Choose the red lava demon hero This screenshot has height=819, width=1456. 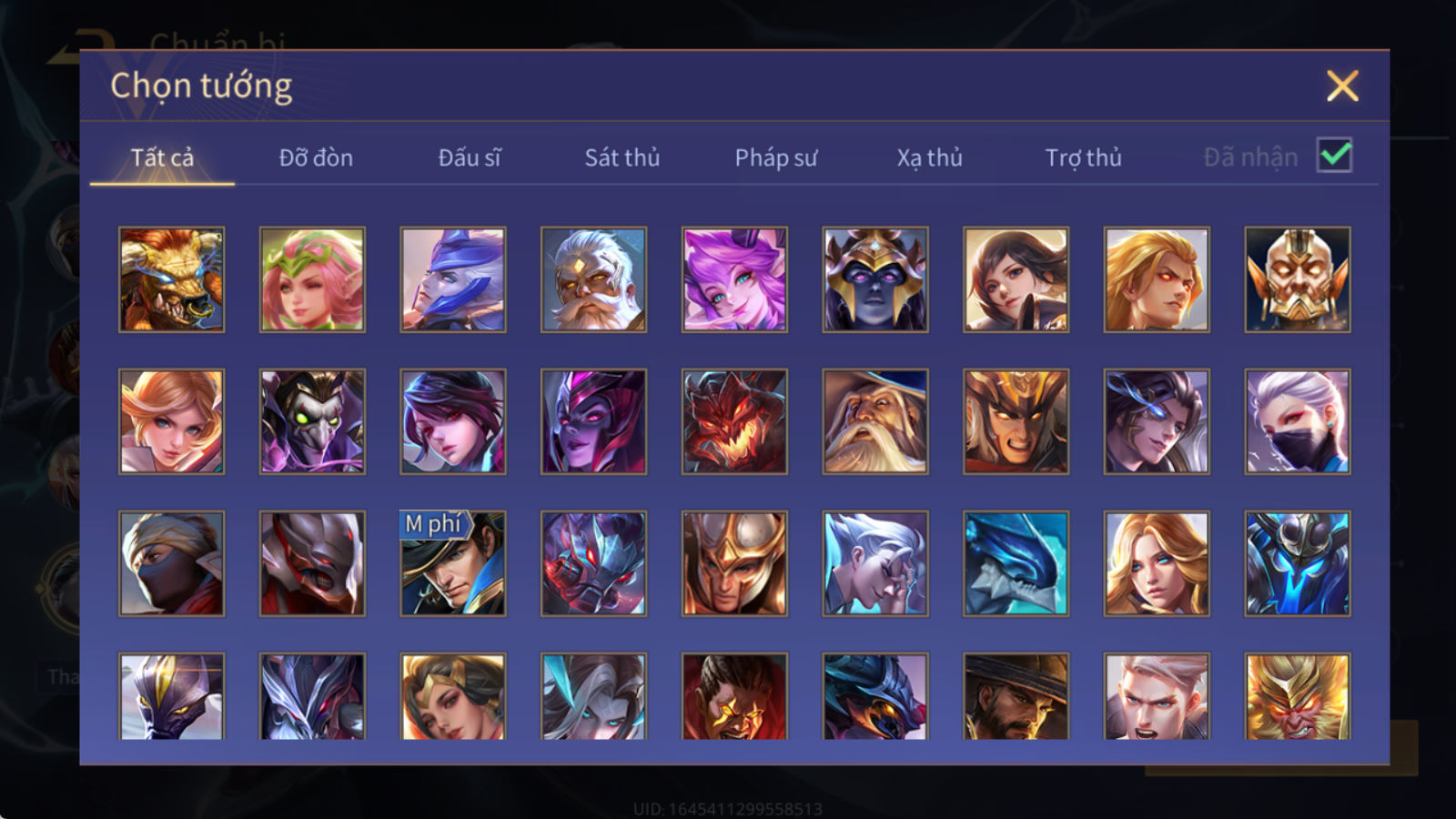(x=734, y=421)
